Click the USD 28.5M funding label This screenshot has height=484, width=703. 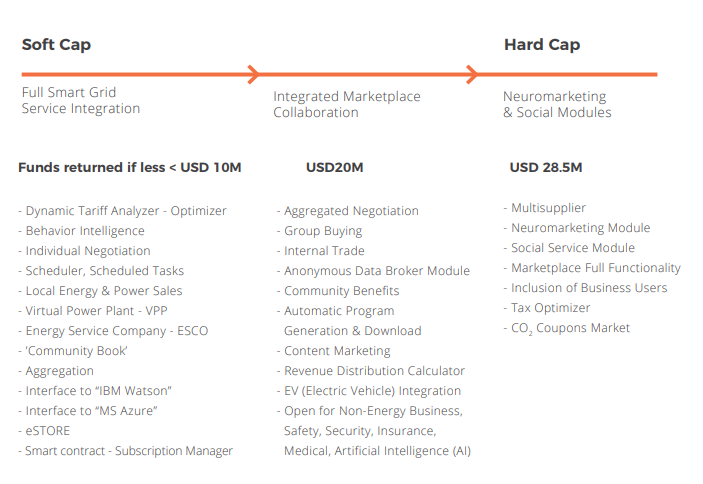click(546, 168)
